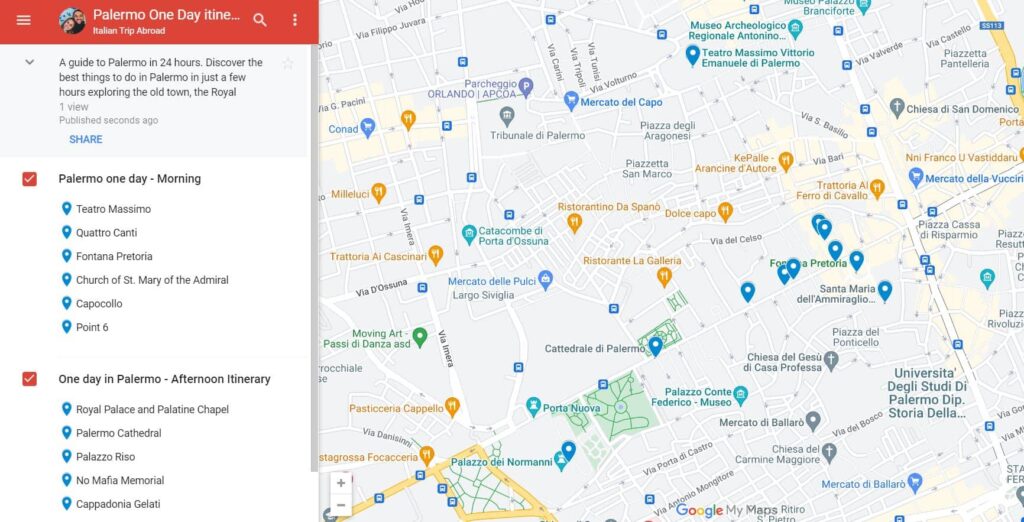Click the Moving Art green marker
This screenshot has width=1024, height=522.
[x=420, y=337]
